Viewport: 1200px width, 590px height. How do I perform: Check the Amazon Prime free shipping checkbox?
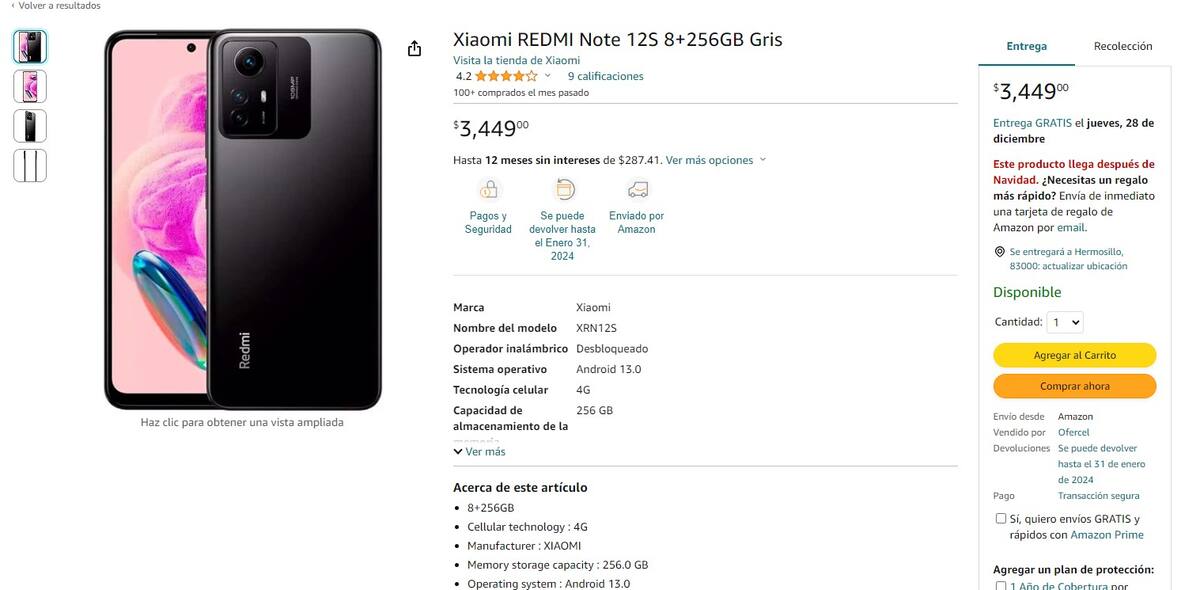[1001, 519]
